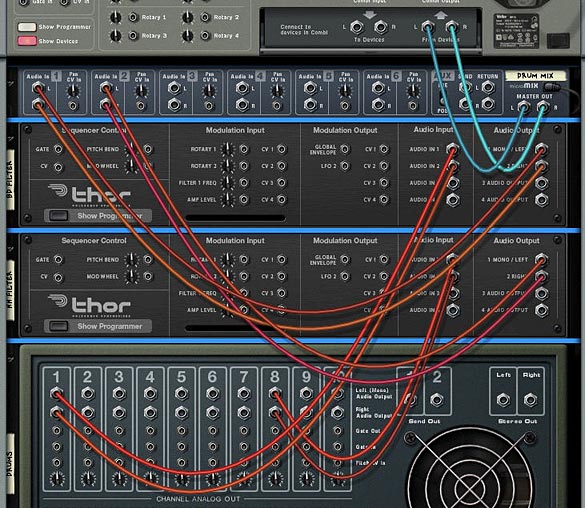Click the HH FILTER tape label

coord(10,290)
